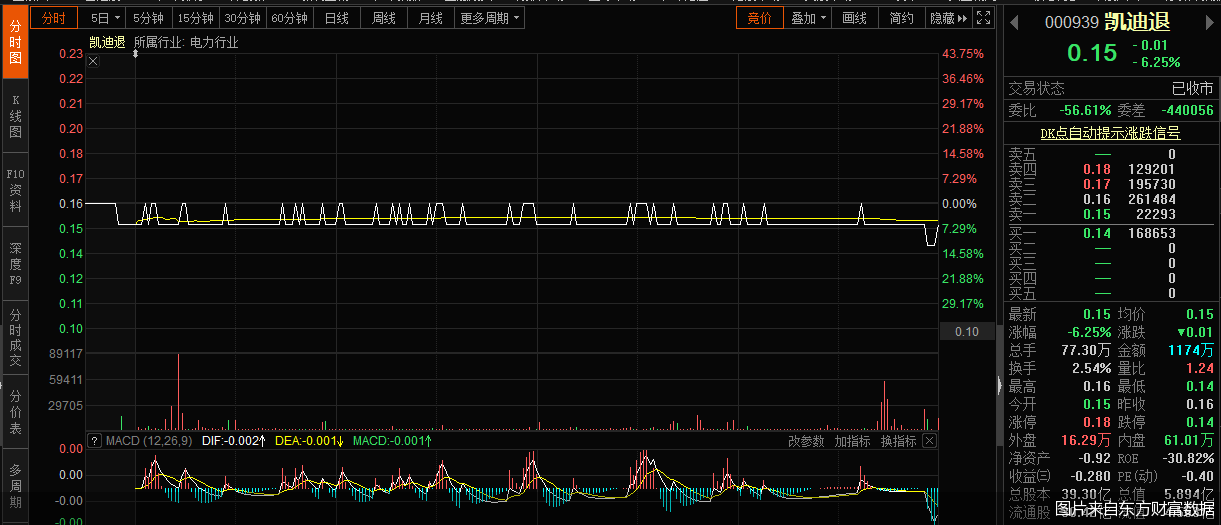Click the MACD (12,26,9) label
This screenshot has width=1221, height=525.
click(x=149, y=441)
